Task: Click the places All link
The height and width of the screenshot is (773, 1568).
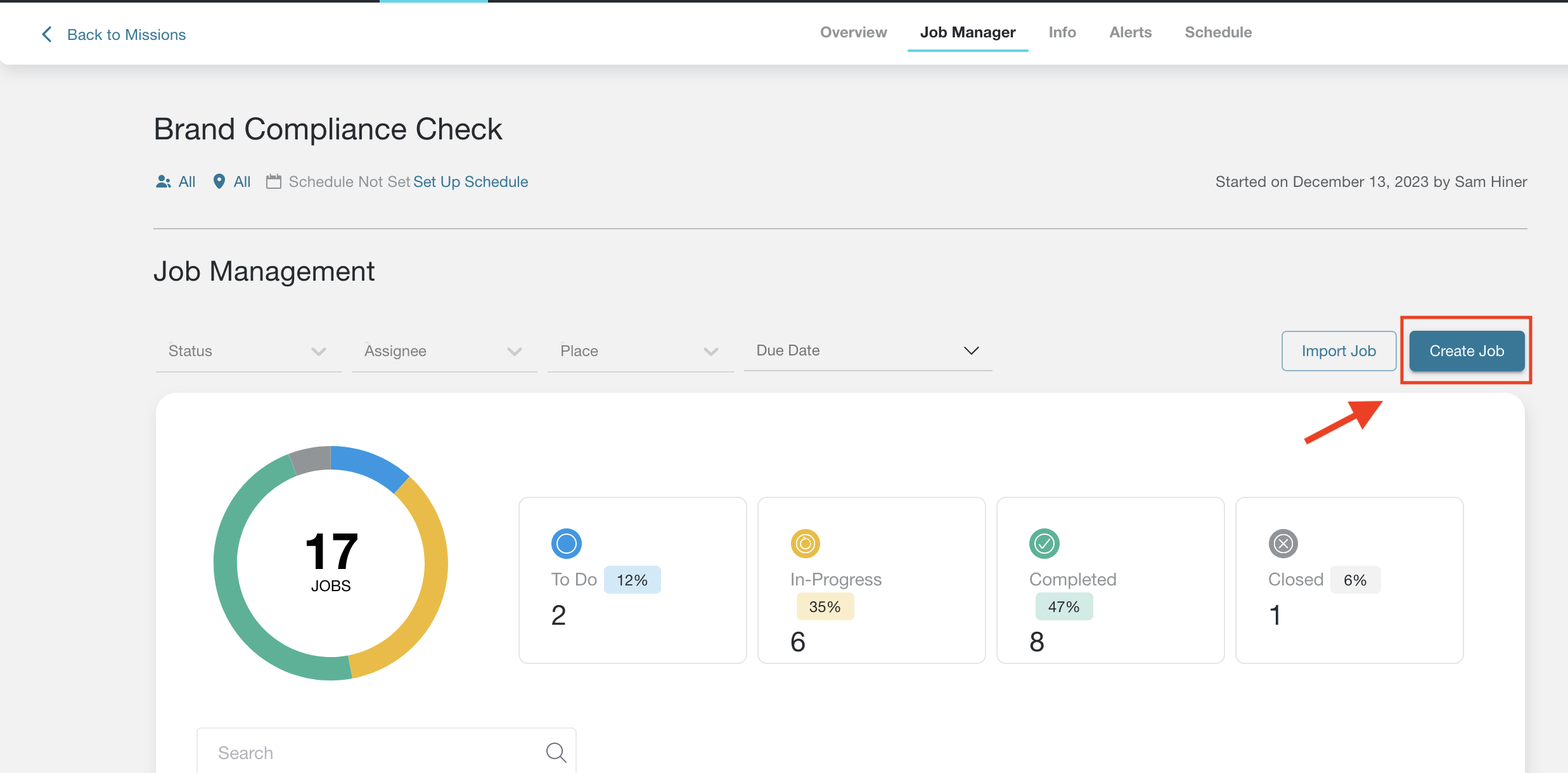Action: click(x=242, y=182)
